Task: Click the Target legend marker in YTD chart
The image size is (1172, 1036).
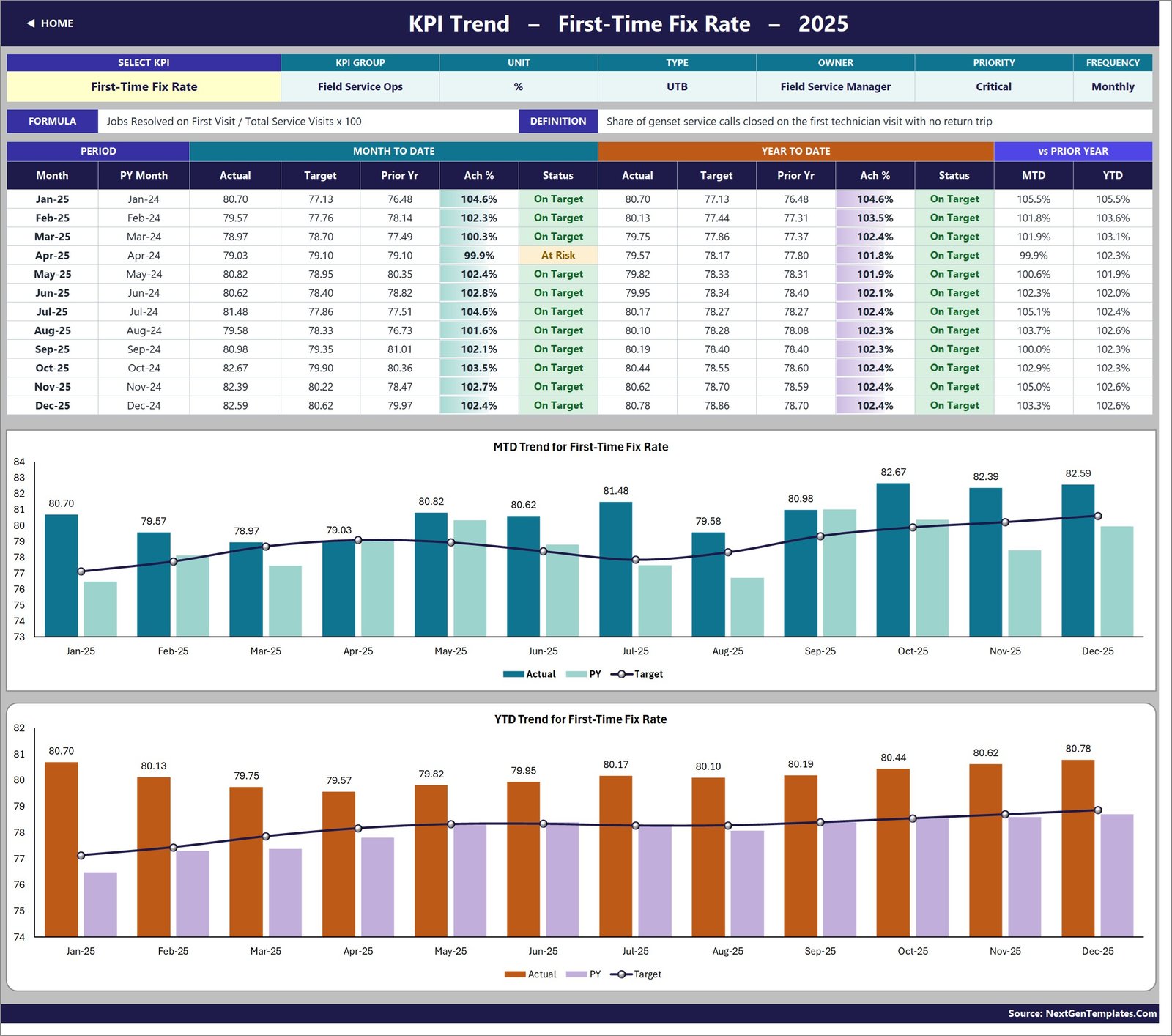Action: tap(621, 974)
